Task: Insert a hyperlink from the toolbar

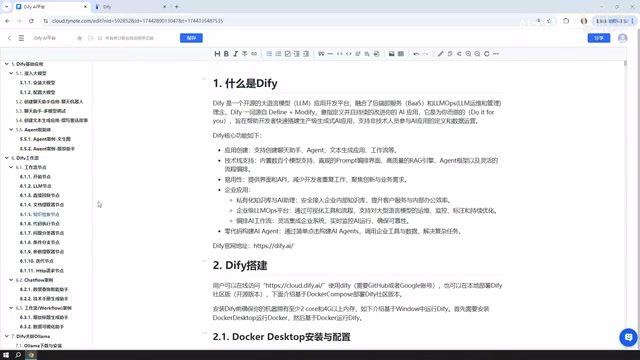Action: 254,54
